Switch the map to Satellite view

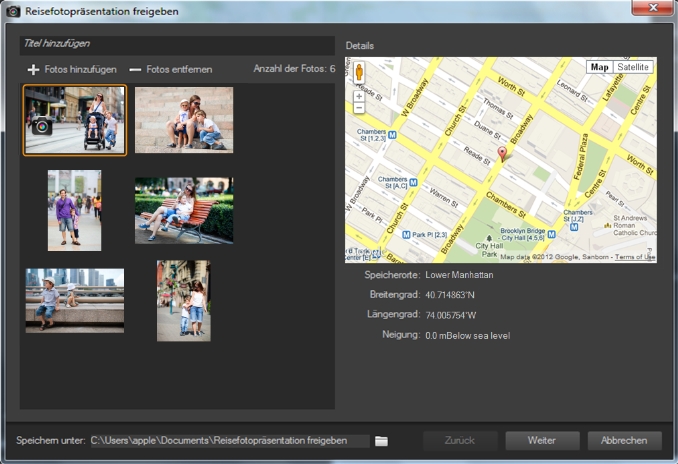pyautogui.click(x=632, y=67)
